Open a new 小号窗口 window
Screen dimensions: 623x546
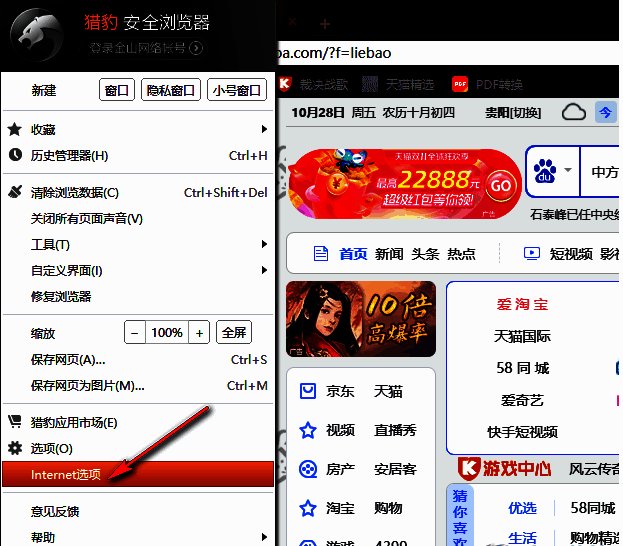pyautogui.click(x=237, y=90)
